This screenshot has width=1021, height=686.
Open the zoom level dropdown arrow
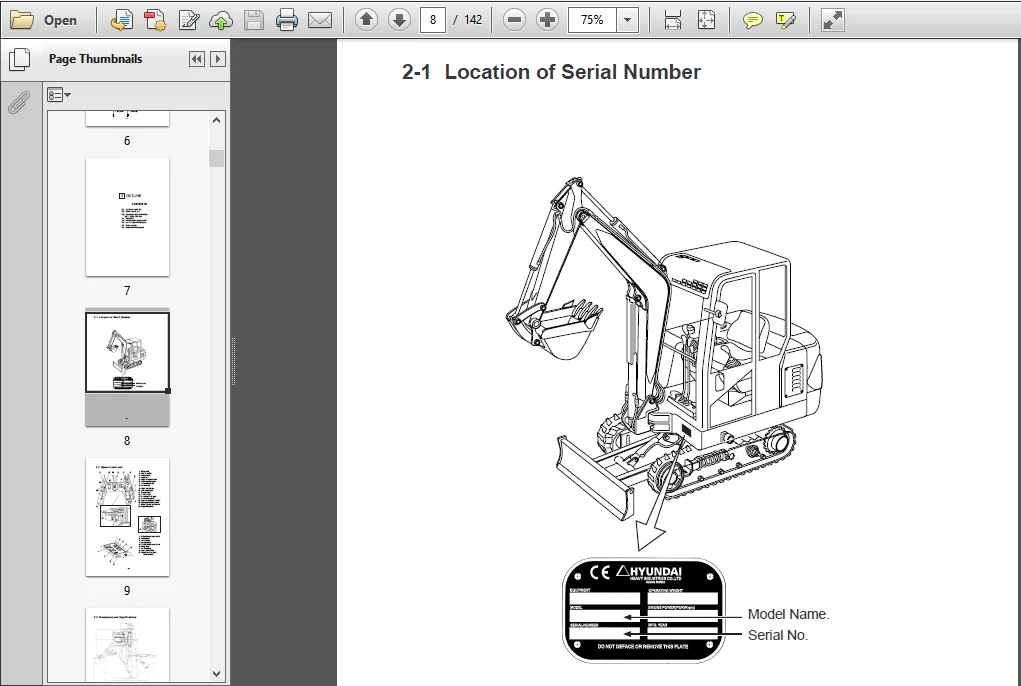627,20
